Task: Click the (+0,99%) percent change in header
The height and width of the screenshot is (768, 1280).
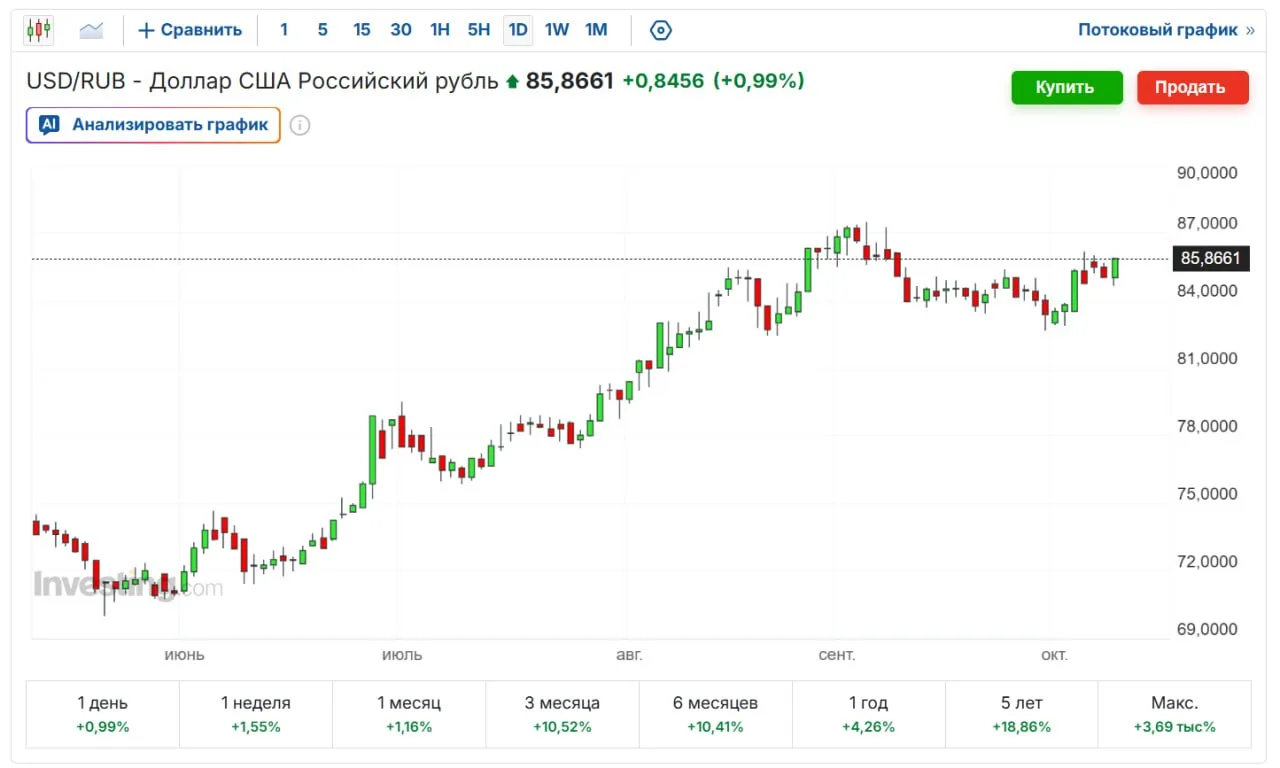Action: 758,81
